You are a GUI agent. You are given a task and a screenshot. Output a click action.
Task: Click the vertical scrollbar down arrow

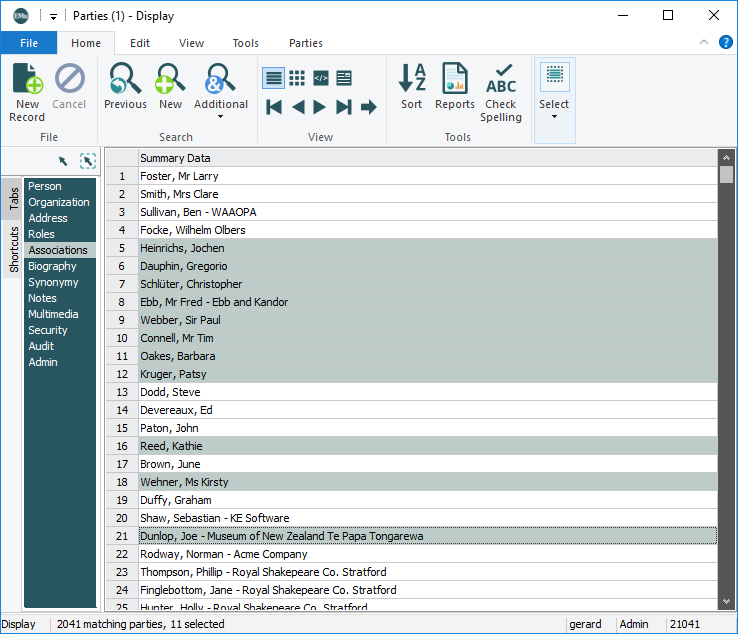727,601
